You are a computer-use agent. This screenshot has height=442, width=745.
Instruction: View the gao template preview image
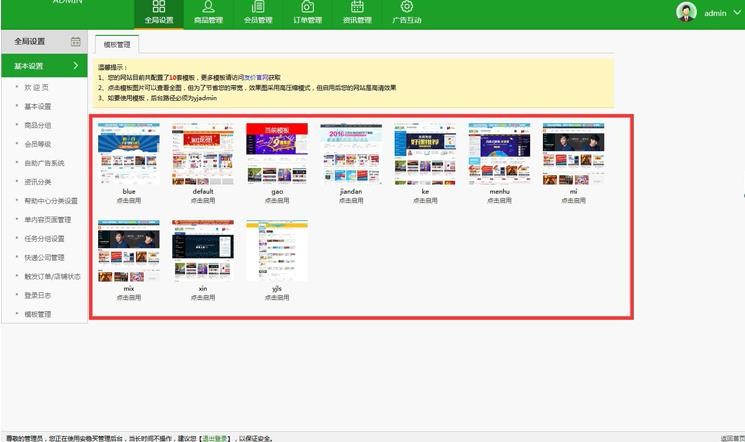click(277, 154)
